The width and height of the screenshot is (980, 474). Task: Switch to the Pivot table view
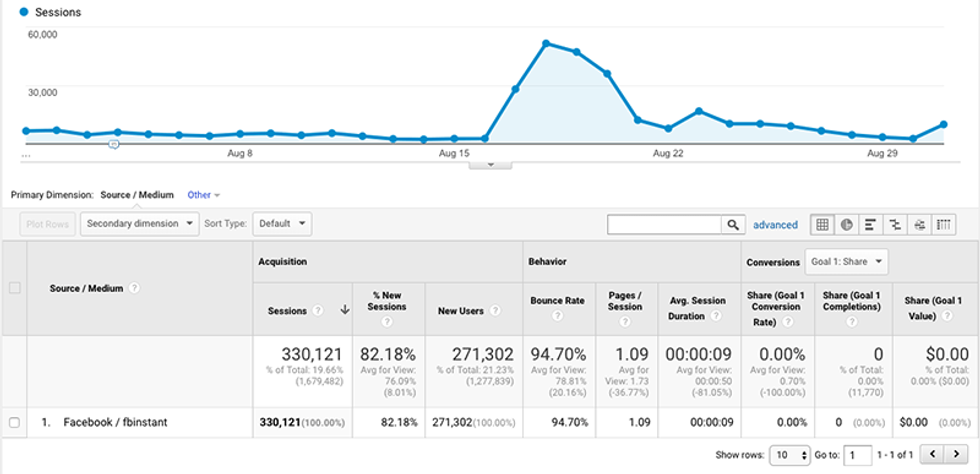pos(943,225)
